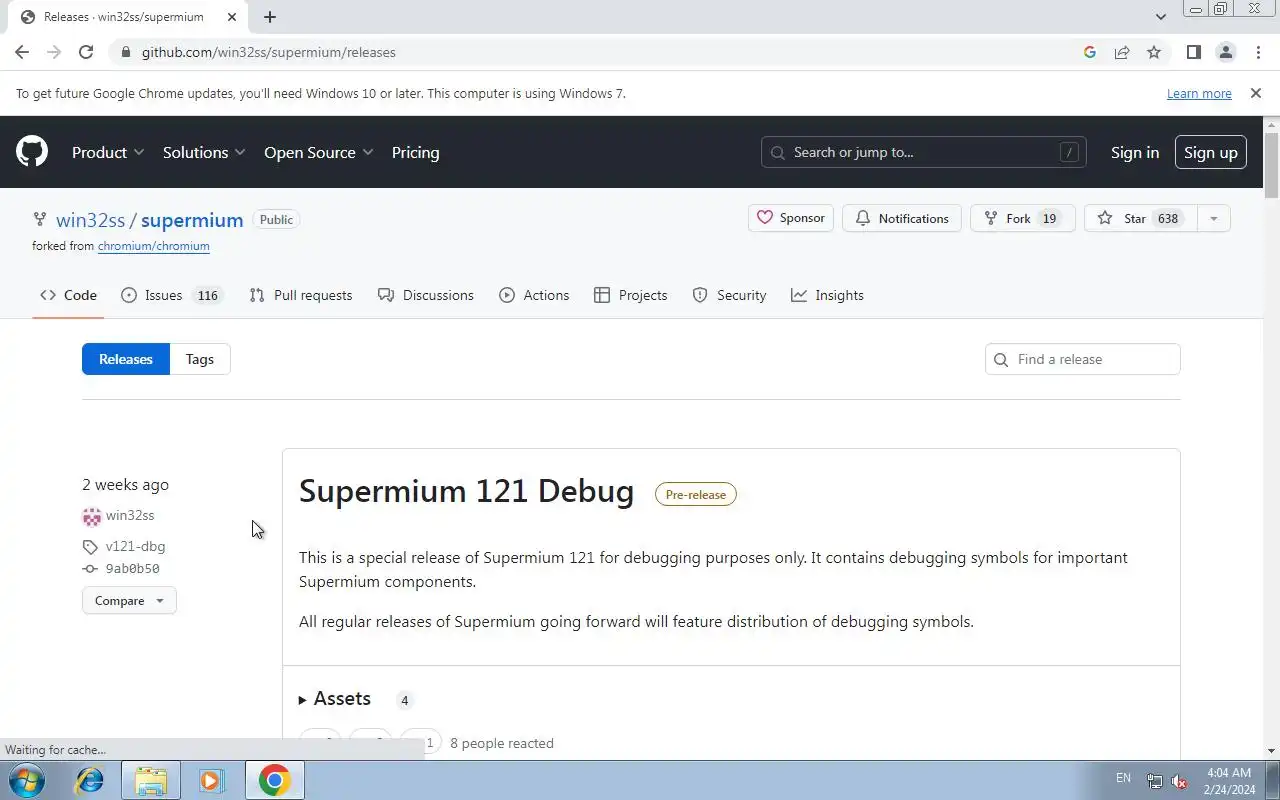Open the win32ss author link
Screen dimensions: 1280x800
(x=130, y=515)
